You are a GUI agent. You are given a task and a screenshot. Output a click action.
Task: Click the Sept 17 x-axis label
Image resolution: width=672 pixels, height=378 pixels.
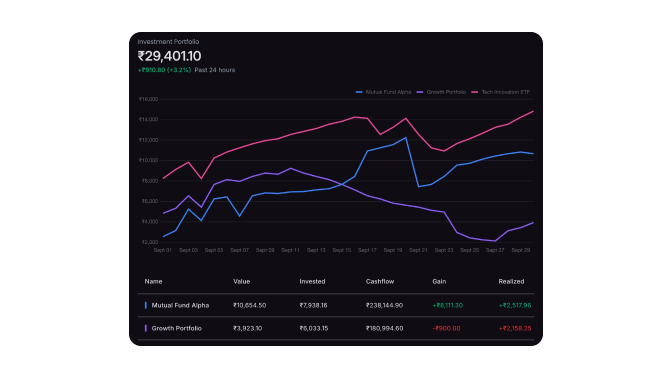tap(367, 250)
